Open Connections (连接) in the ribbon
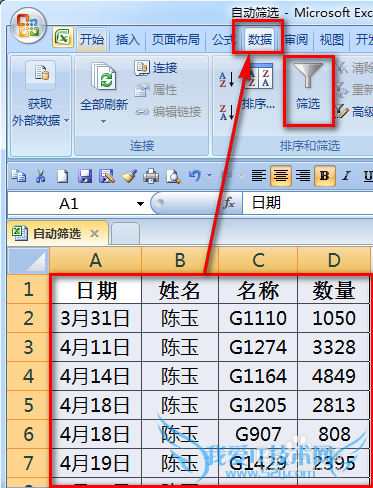 click(156, 68)
